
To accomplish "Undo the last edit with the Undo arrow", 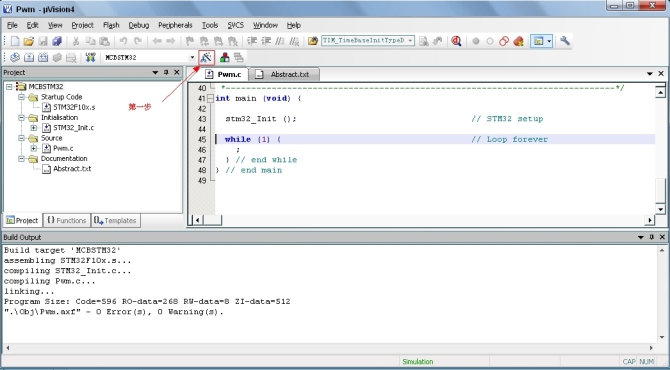I will click(x=123, y=41).
